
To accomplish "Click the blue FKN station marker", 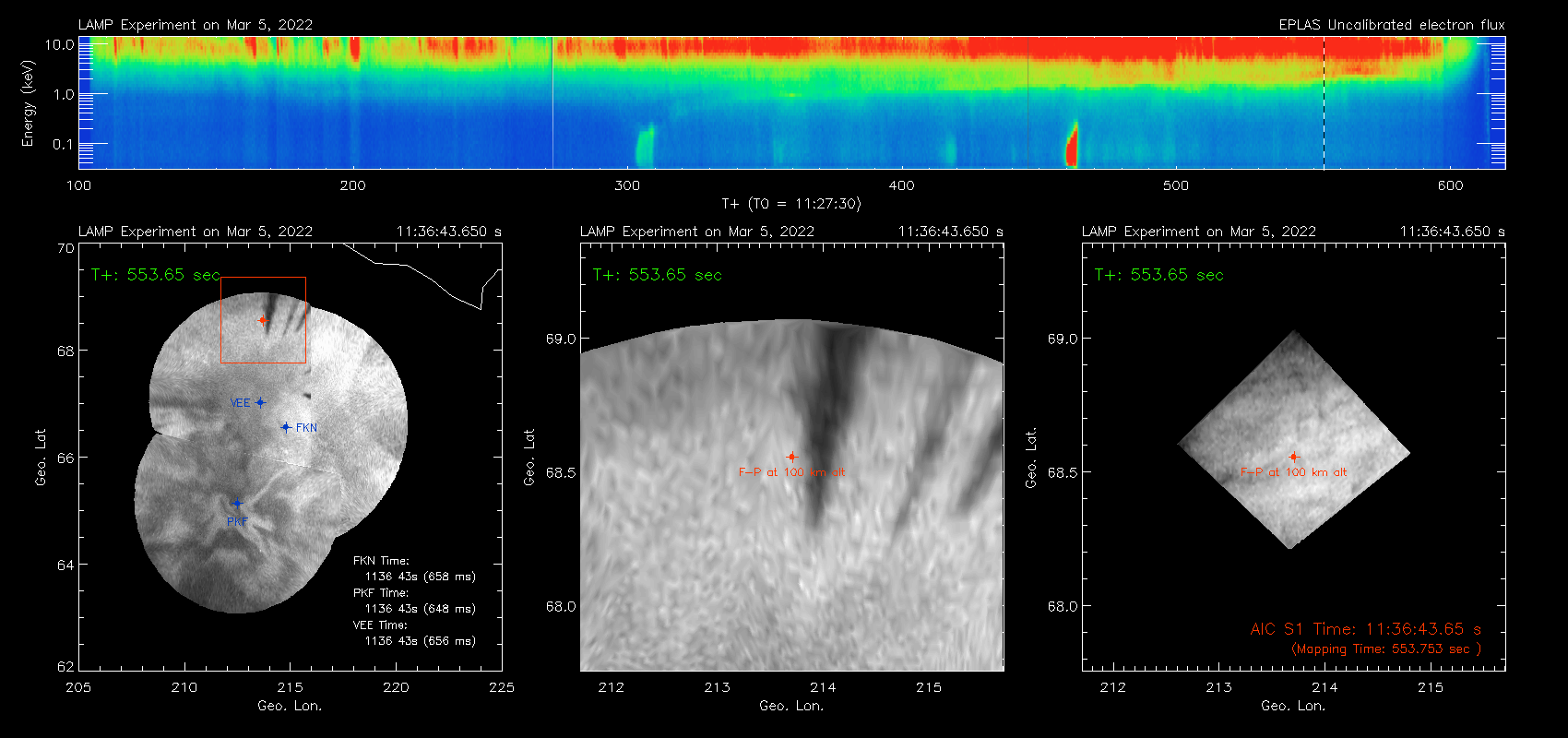I will pyautogui.click(x=286, y=427).
